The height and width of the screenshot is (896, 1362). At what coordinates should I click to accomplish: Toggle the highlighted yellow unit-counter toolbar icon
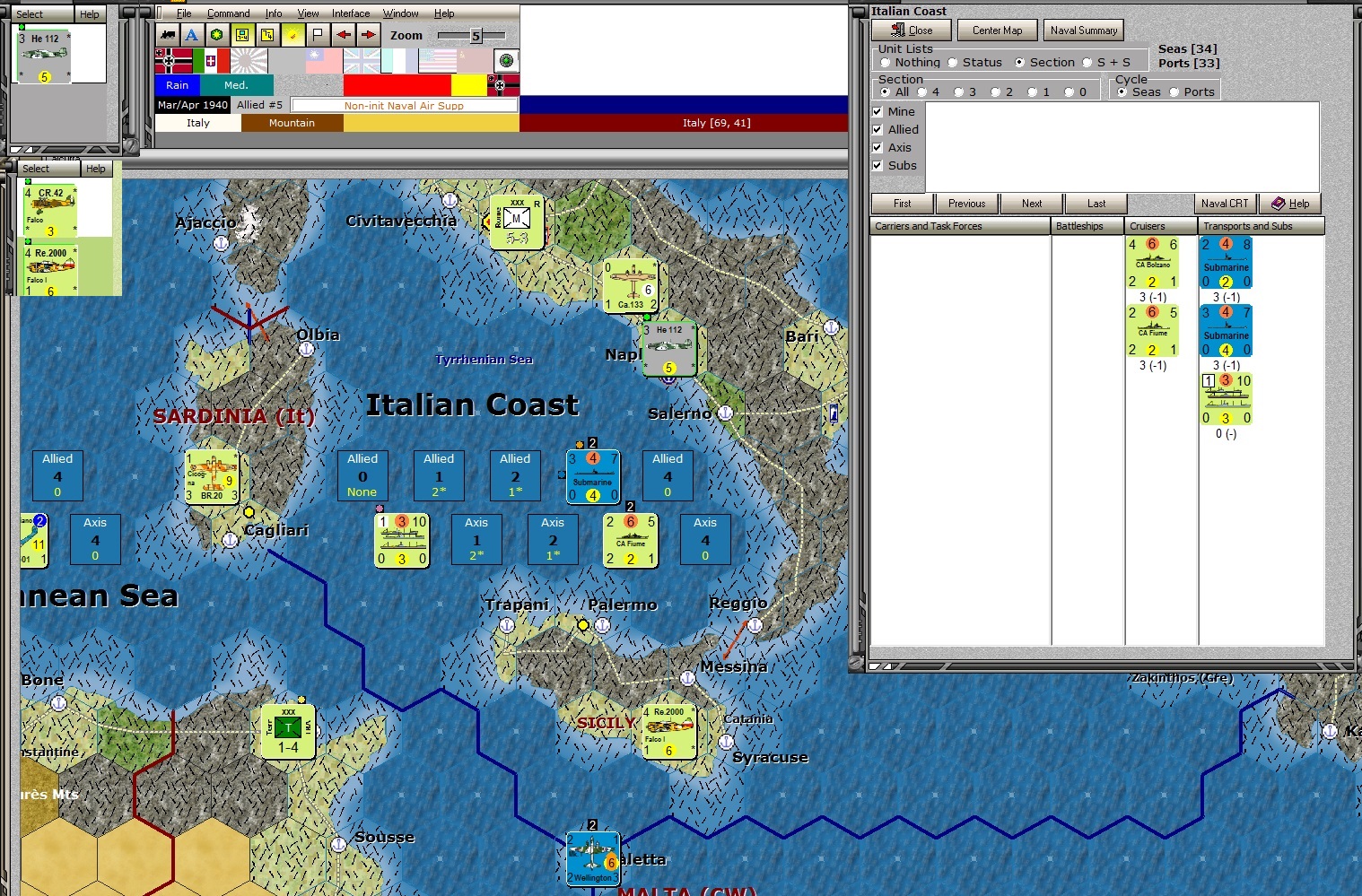tap(242, 35)
